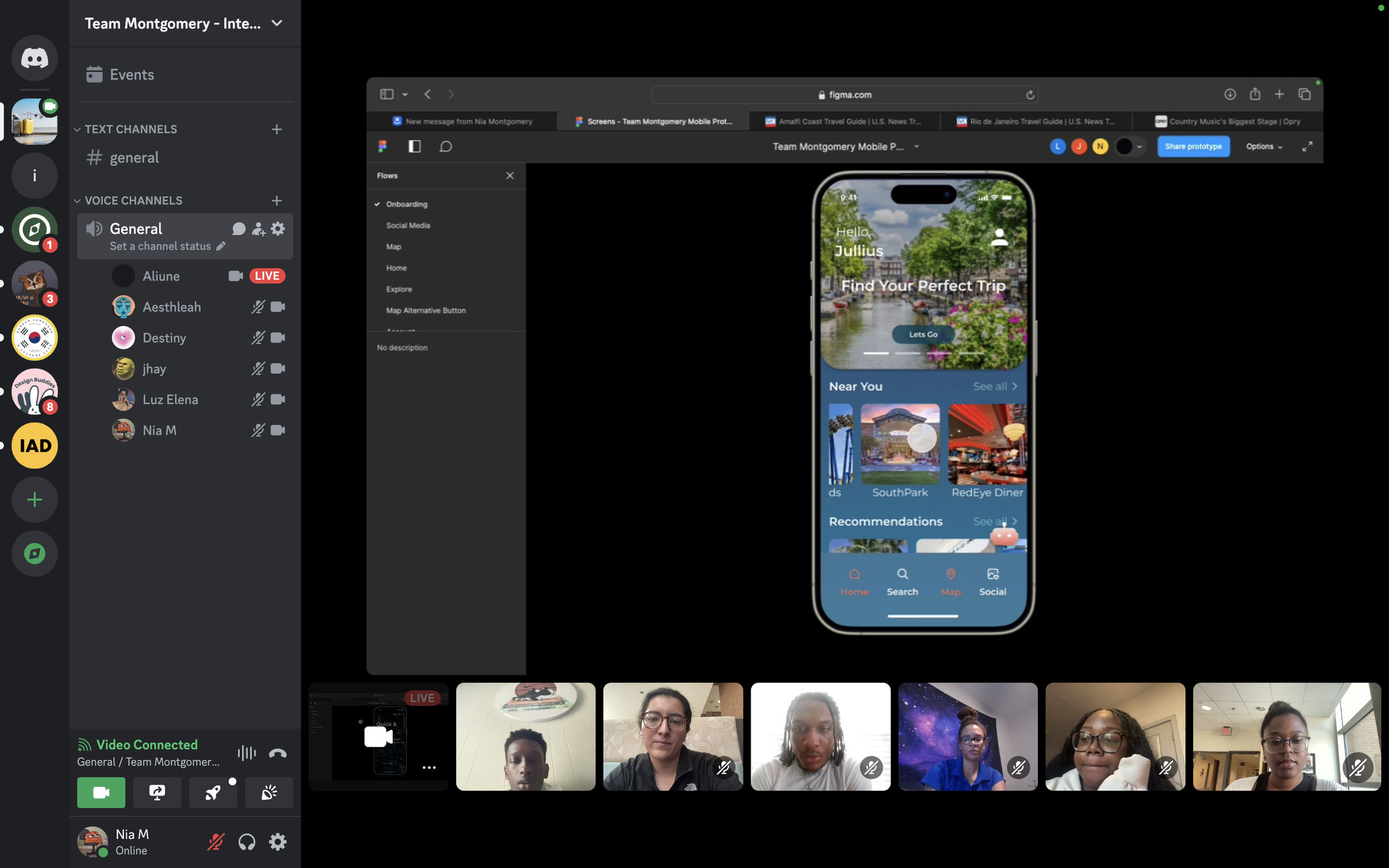Open General voice channel chat bubble
1389x868 pixels.
tap(238, 228)
